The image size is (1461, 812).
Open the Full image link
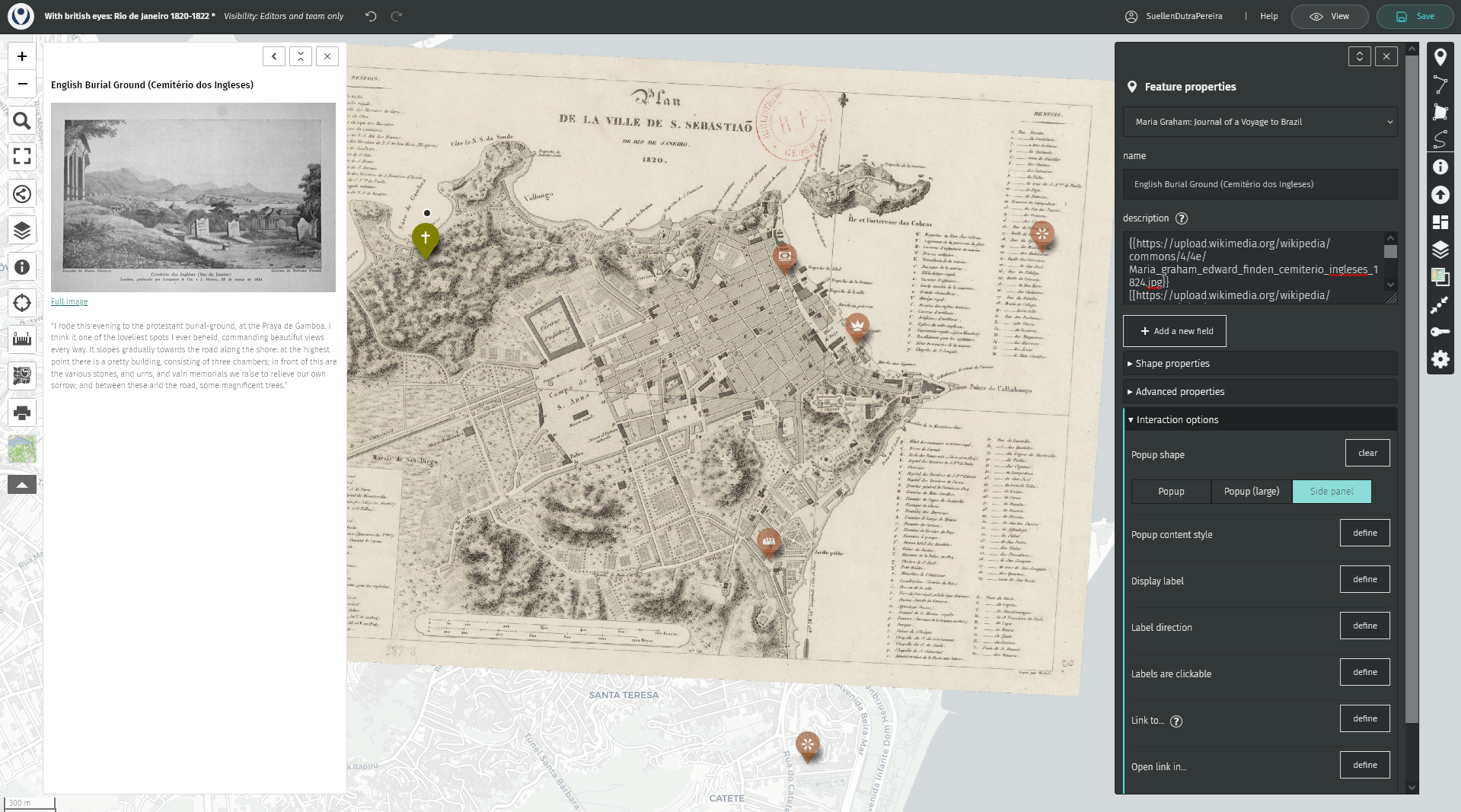click(x=69, y=302)
